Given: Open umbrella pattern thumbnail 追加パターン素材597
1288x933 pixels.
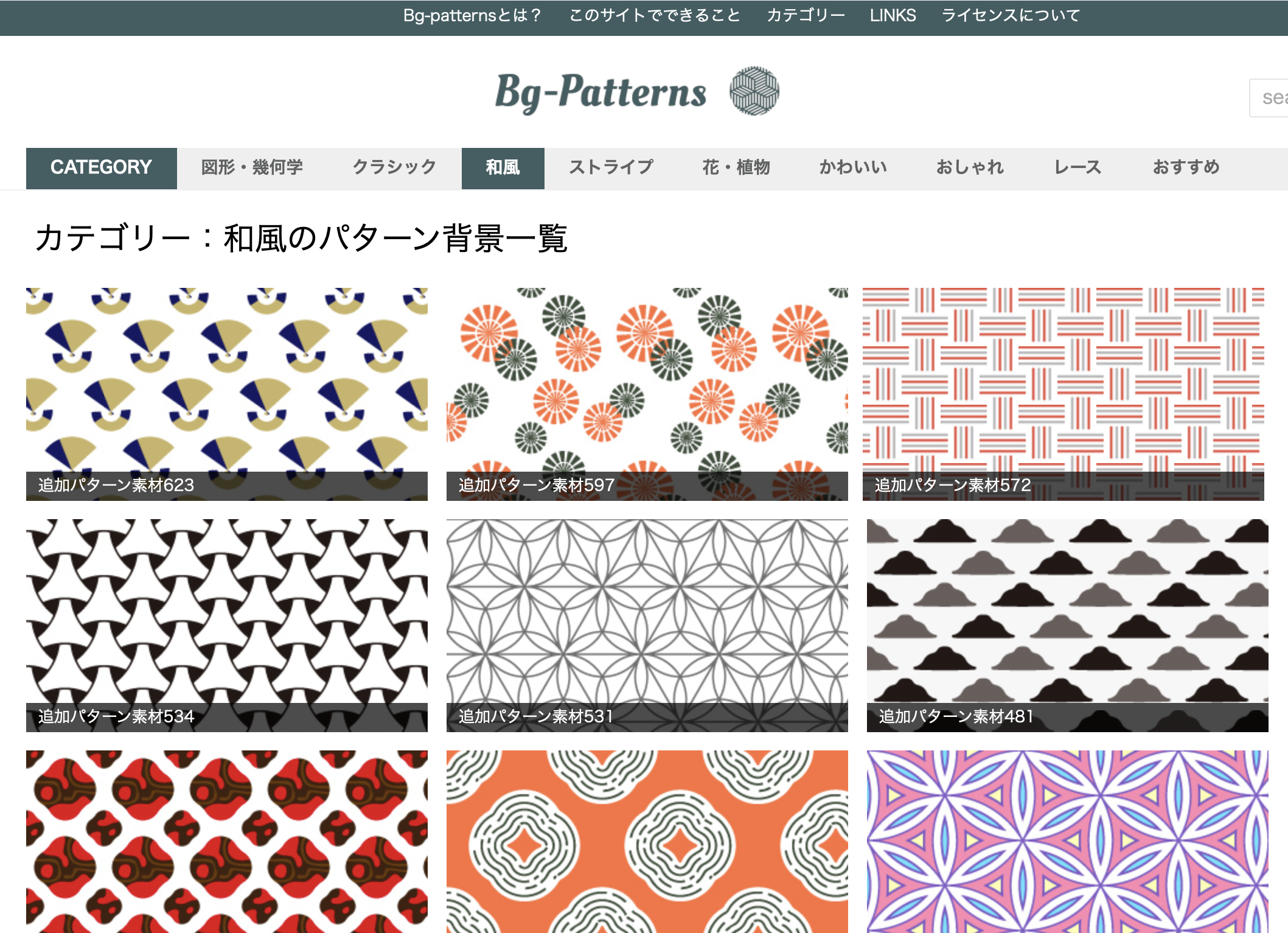Looking at the screenshot, I should pos(647,394).
